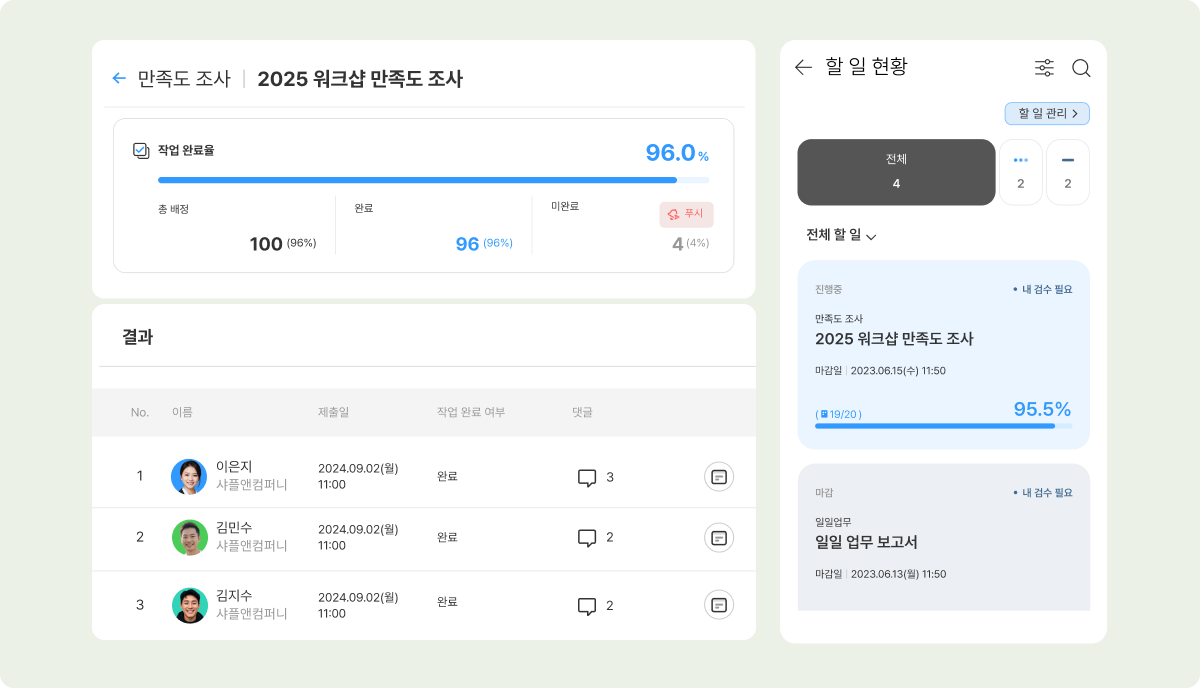Go back from the 할 일 현황 screen

(803, 68)
